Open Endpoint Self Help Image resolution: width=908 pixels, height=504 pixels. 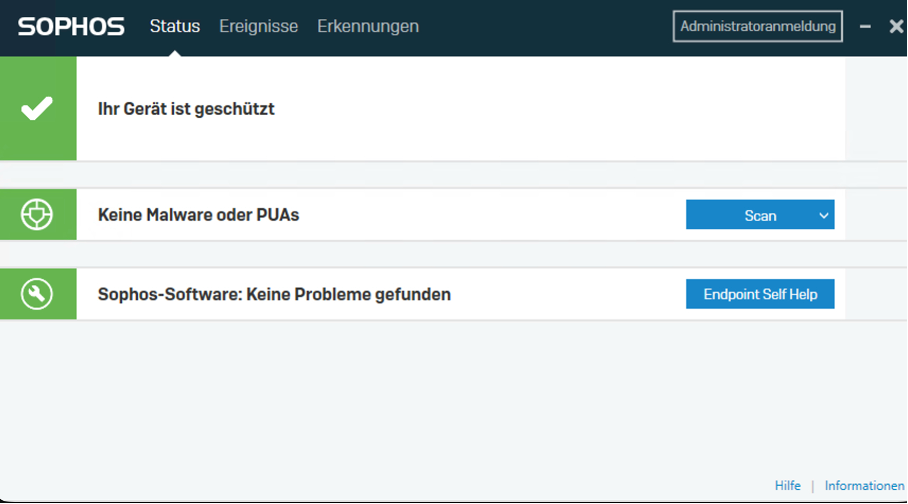pyautogui.click(x=760, y=294)
